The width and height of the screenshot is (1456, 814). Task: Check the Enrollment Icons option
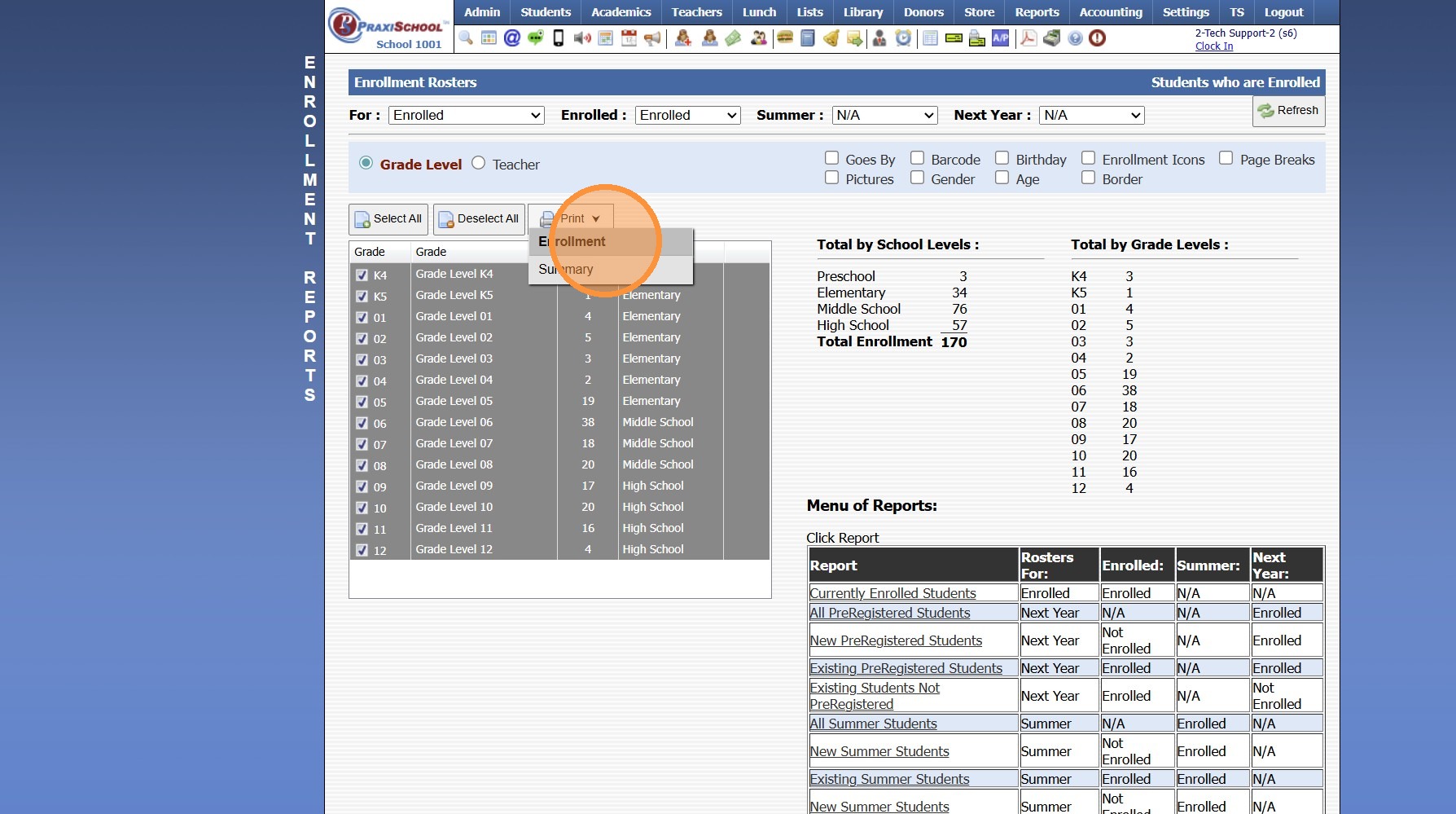tap(1088, 158)
